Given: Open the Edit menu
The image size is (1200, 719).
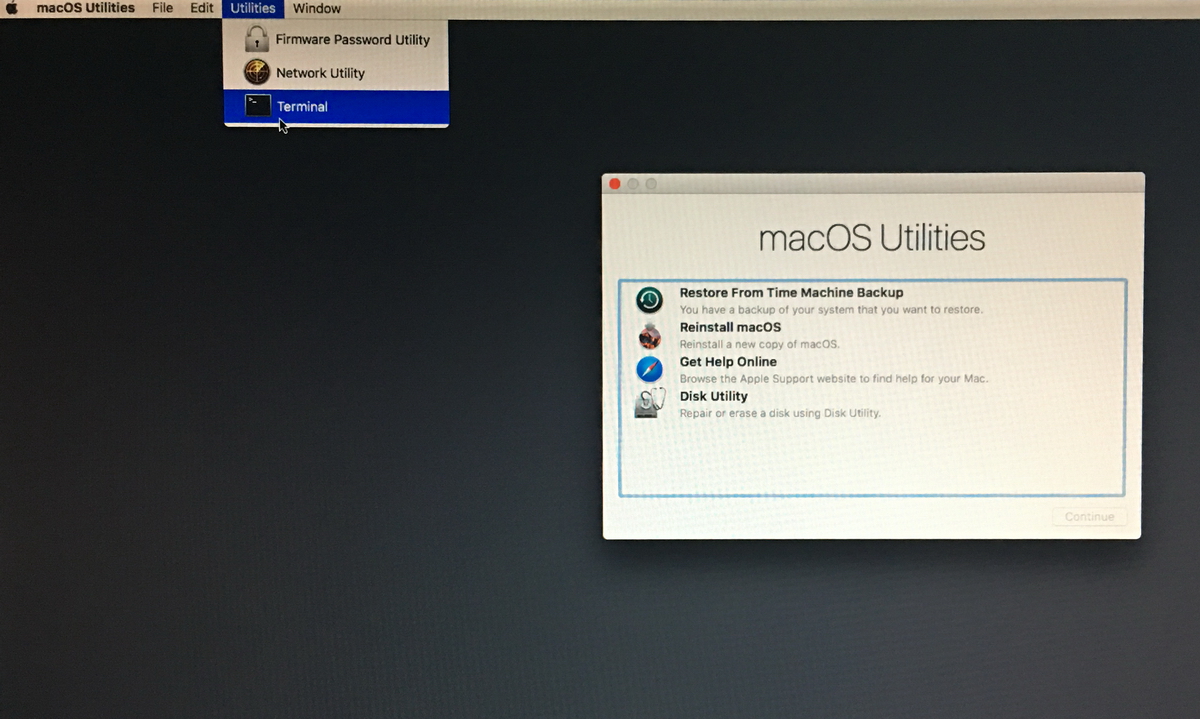Looking at the screenshot, I should coord(202,8).
